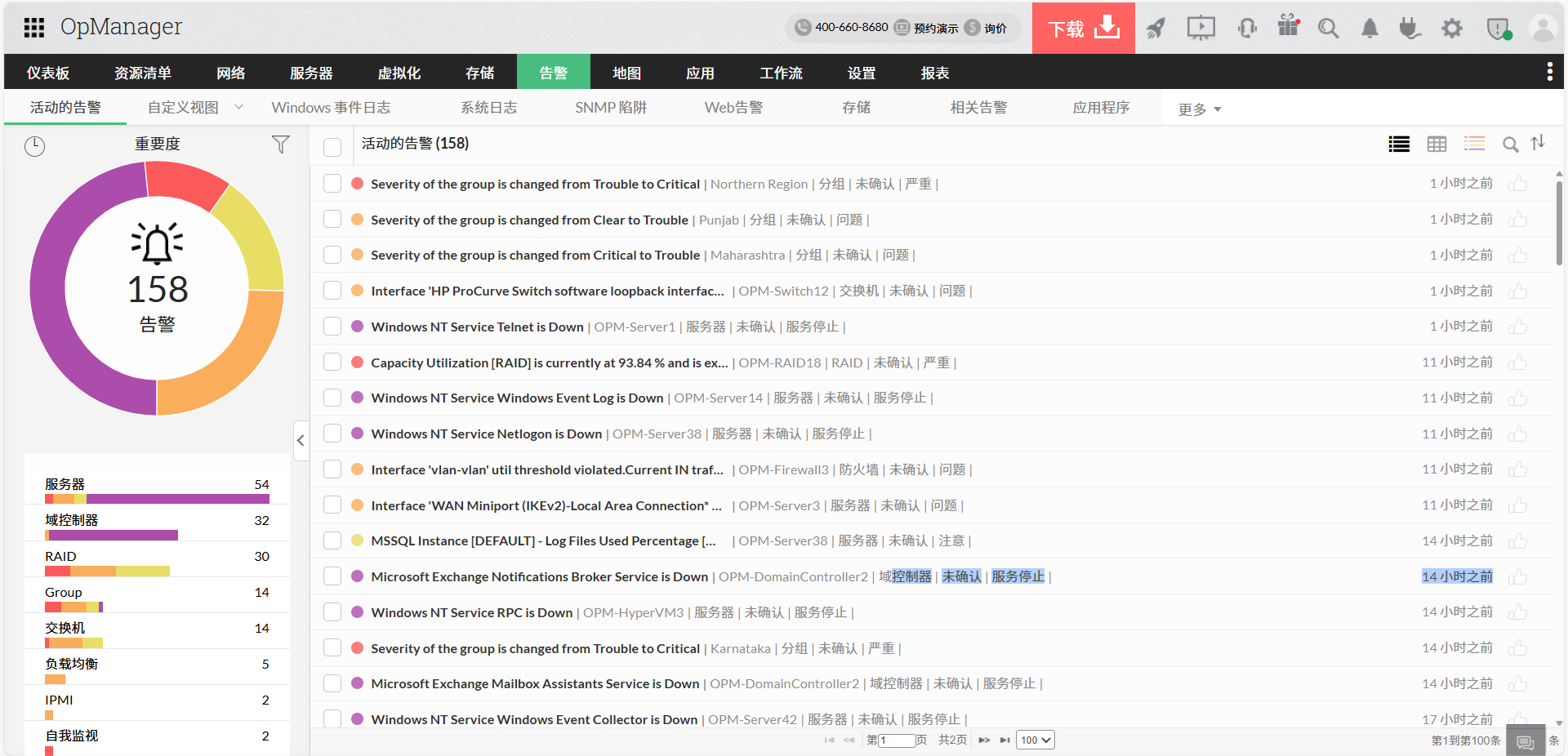Image resolution: width=1568 pixels, height=756 pixels.
Task: Select the Telnet is Down alarm checkbox
Action: pyautogui.click(x=332, y=327)
